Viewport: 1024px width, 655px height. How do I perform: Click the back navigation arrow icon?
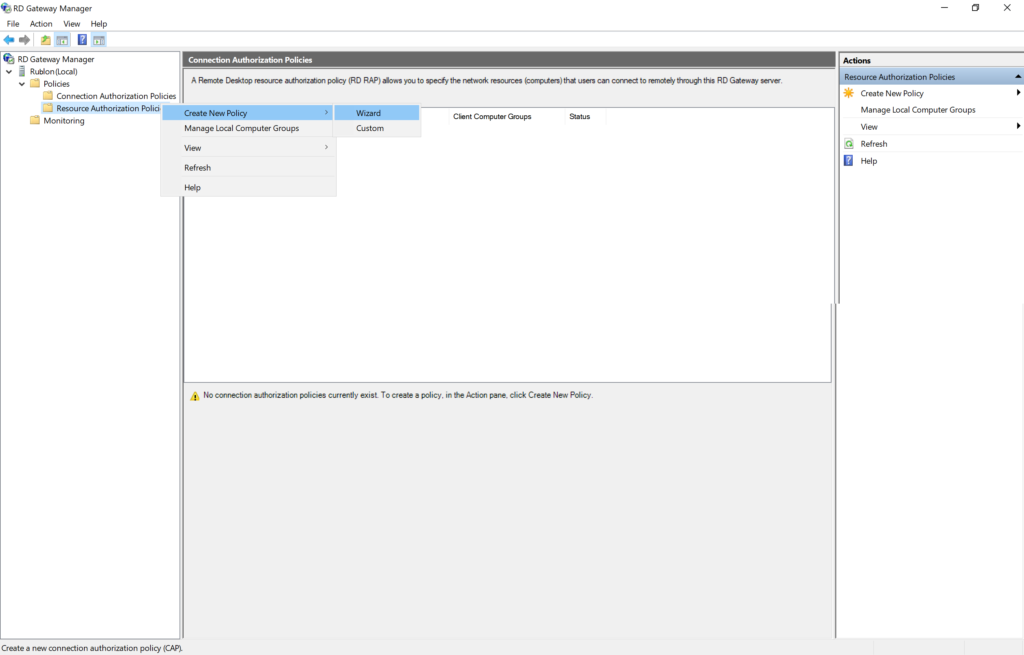(9, 40)
